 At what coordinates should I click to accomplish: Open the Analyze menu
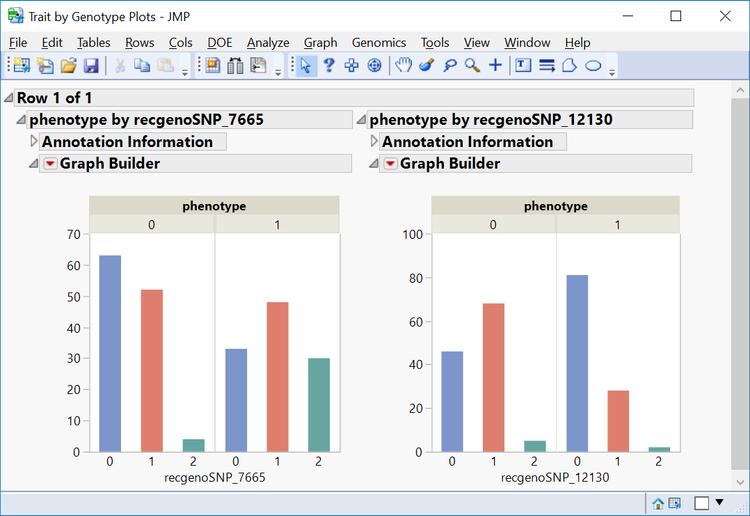click(x=268, y=43)
